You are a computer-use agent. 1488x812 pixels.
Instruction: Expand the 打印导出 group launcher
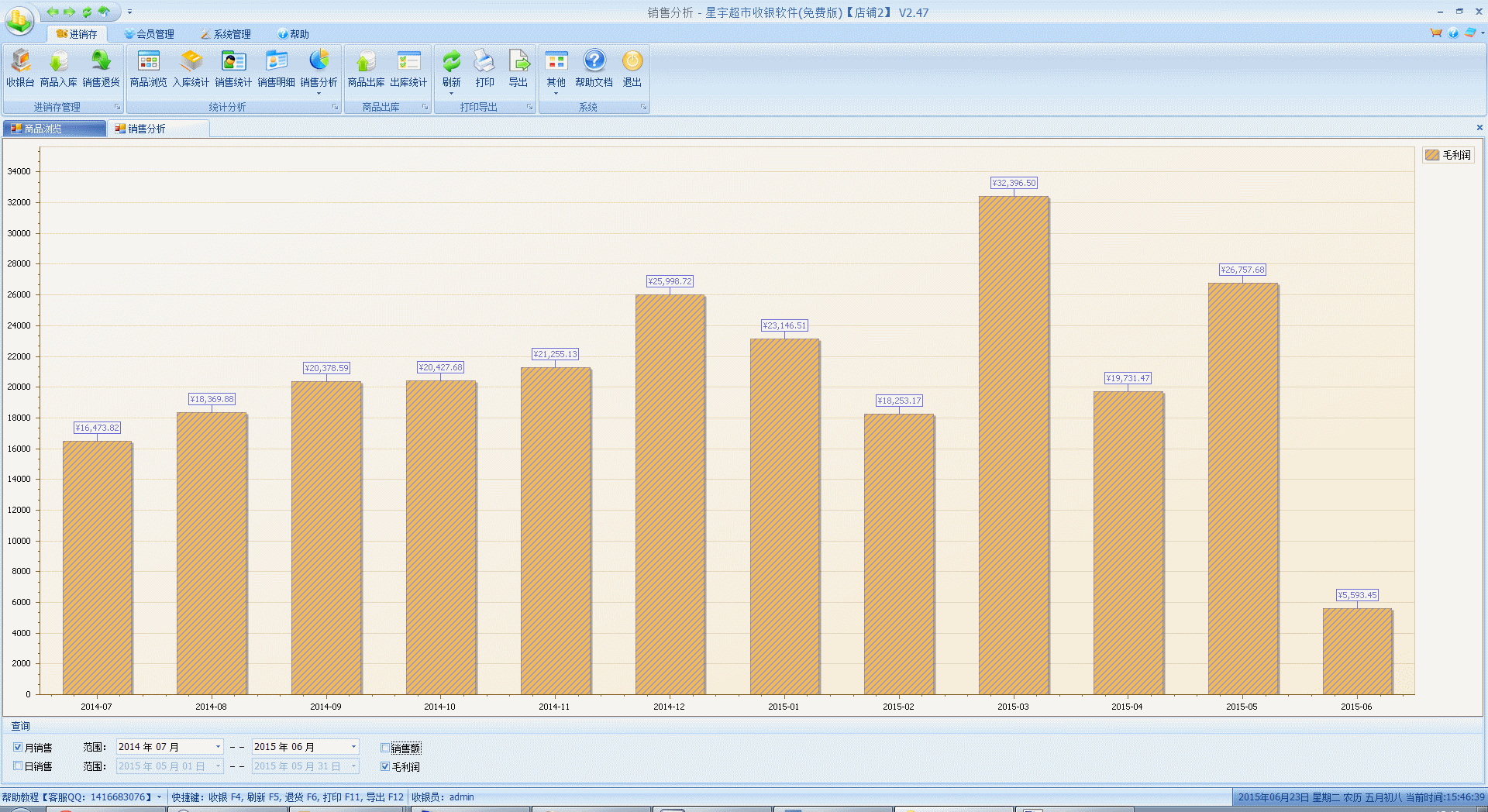tap(529, 107)
